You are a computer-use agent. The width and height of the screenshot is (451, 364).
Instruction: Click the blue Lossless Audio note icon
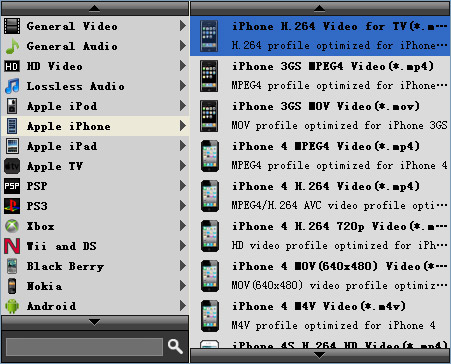tap(12, 86)
